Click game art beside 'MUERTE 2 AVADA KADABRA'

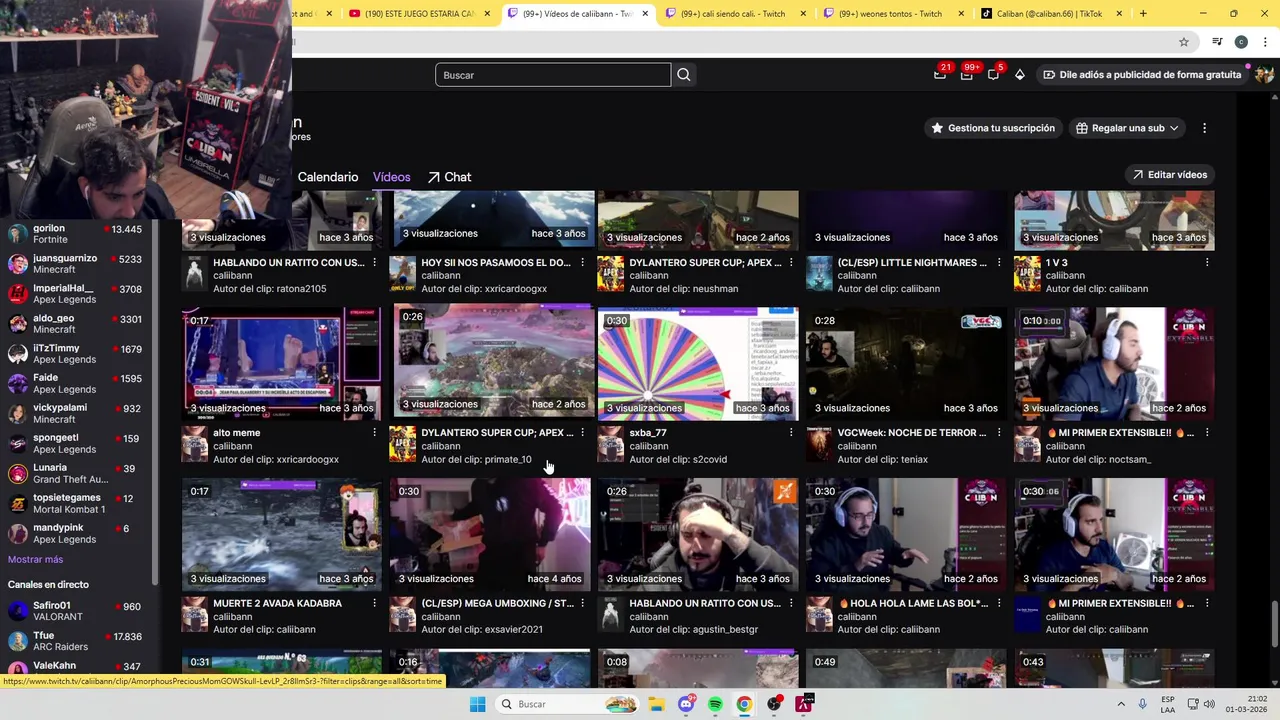(x=194, y=616)
